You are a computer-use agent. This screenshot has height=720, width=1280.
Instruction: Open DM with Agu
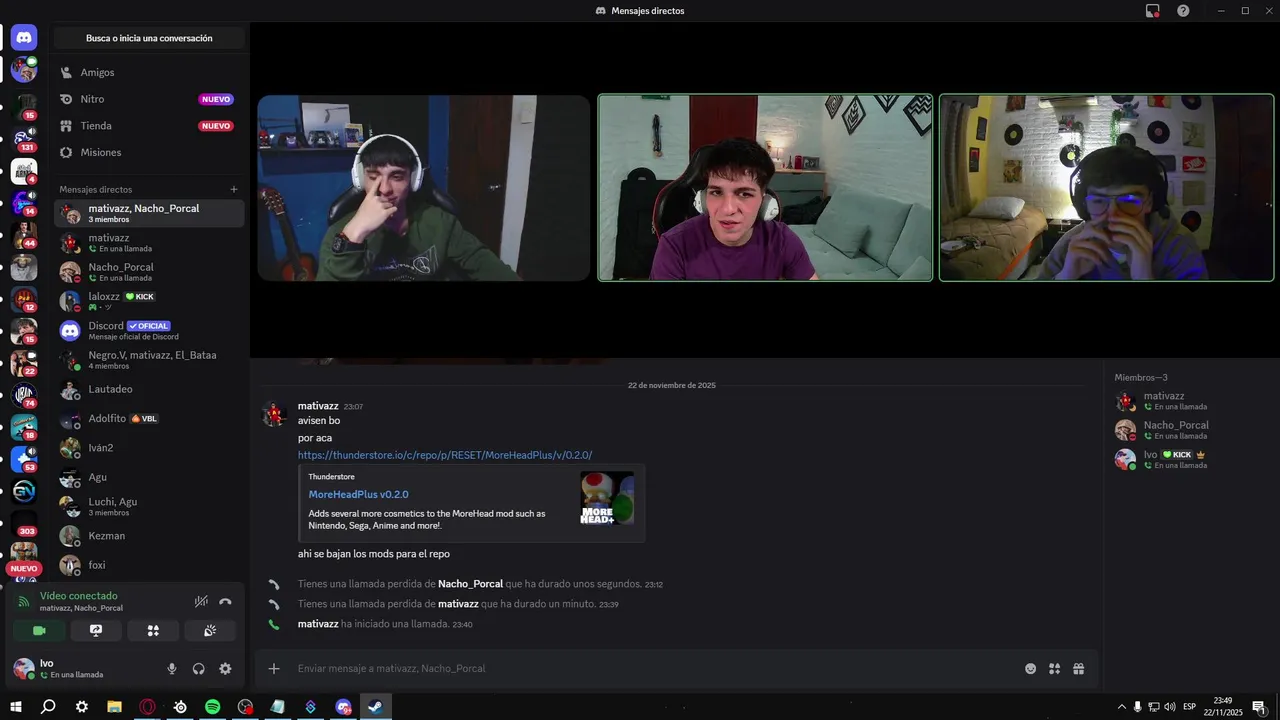tap(149, 477)
